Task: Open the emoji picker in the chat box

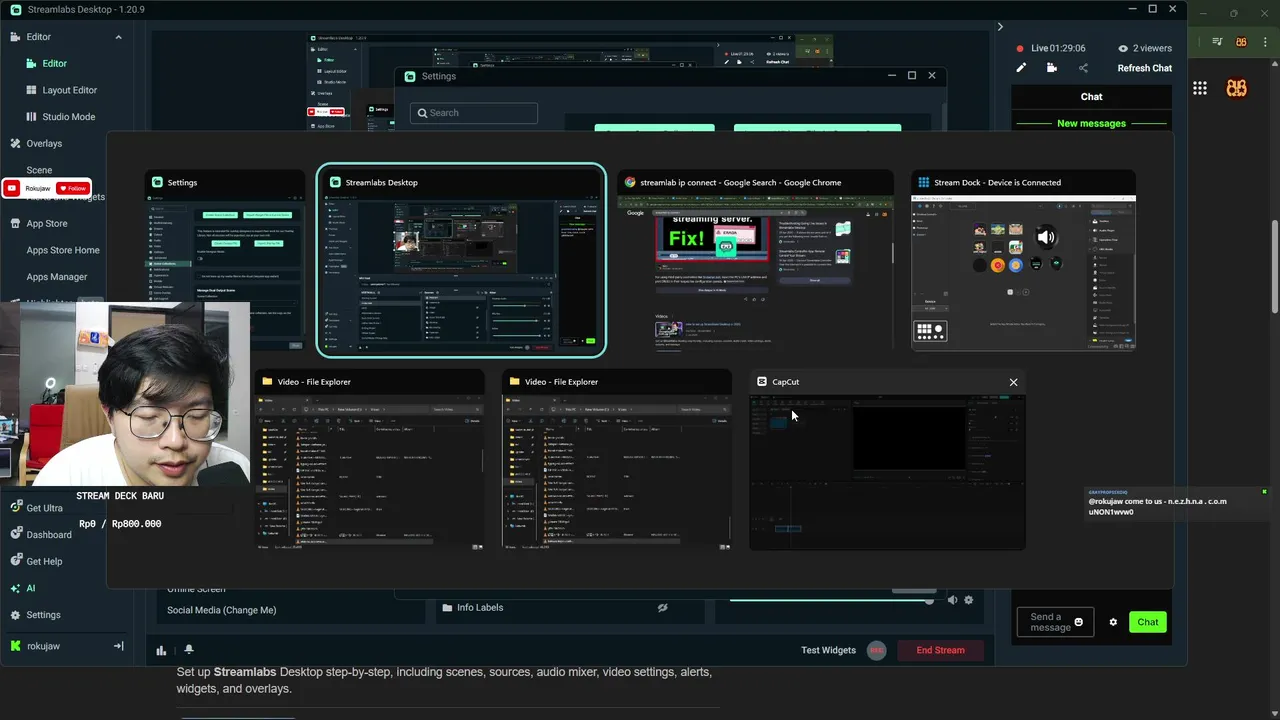Action: [1079, 623]
